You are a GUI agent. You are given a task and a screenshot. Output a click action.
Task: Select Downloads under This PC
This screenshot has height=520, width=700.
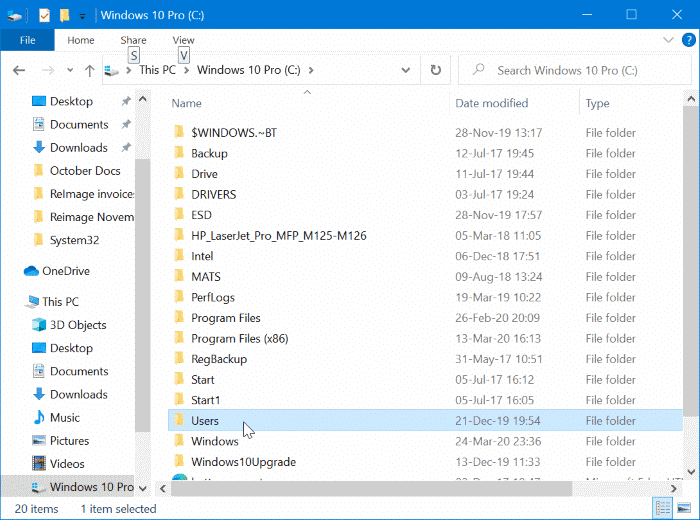pos(79,395)
